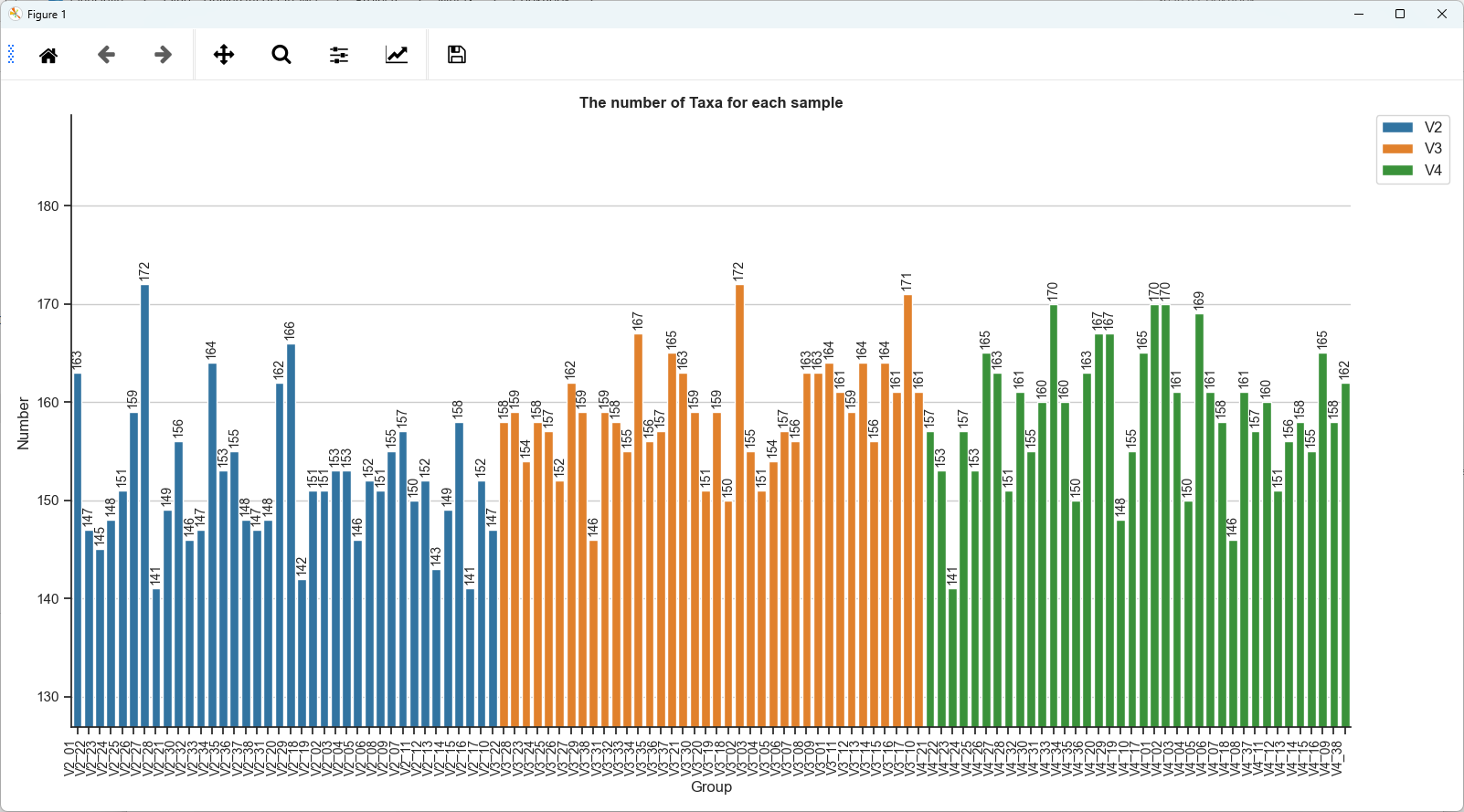Click the green bar labeled 148
This screenshot has height=812, width=1464.
(x=1120, y=624)
